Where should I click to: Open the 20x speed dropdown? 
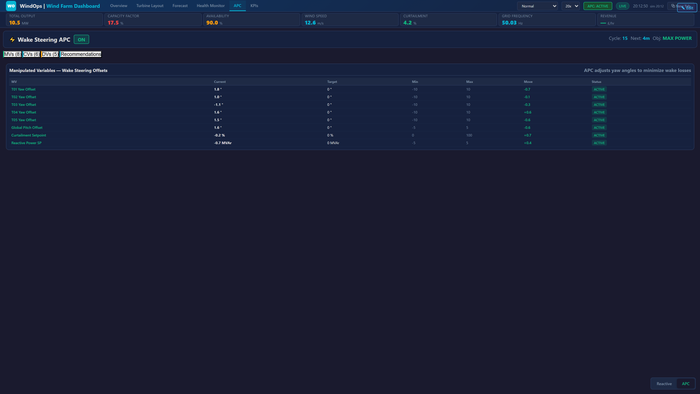tap(571, 6)
